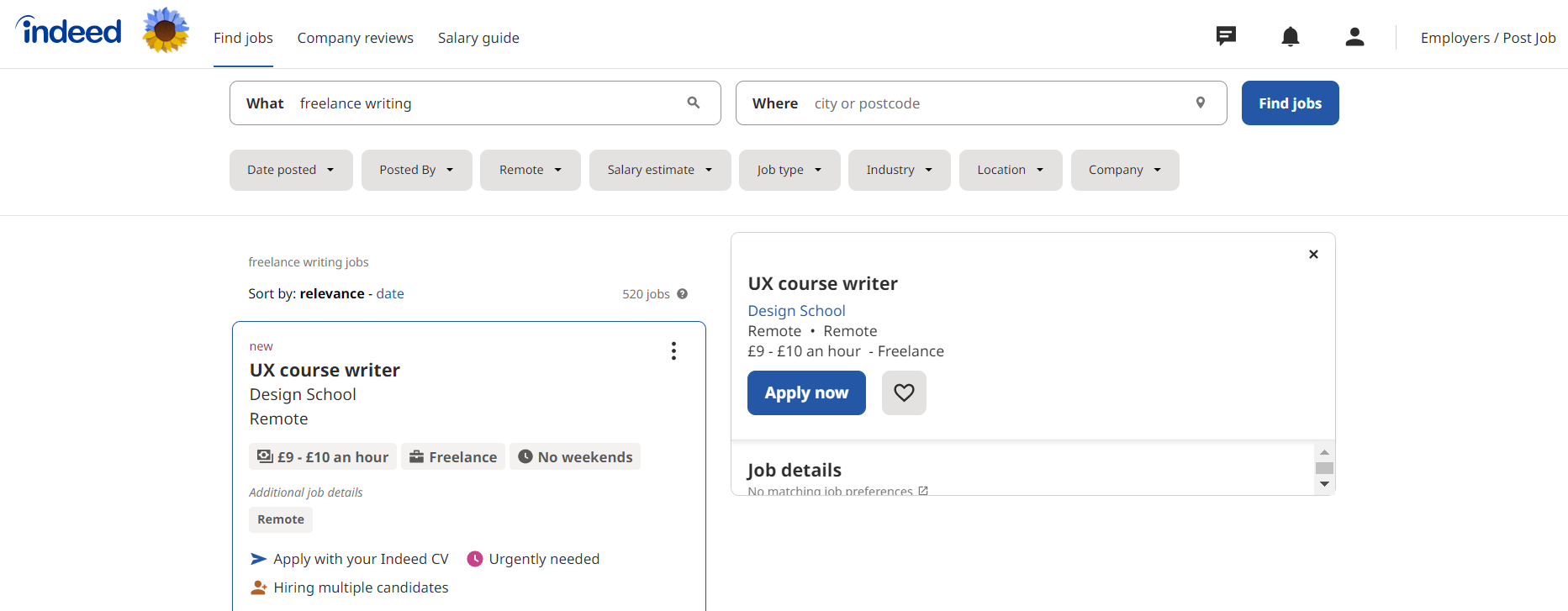Open Employers / Post Job link
The height and width of the screenshot is (611, 1568).
click(x=1488, y=38)
